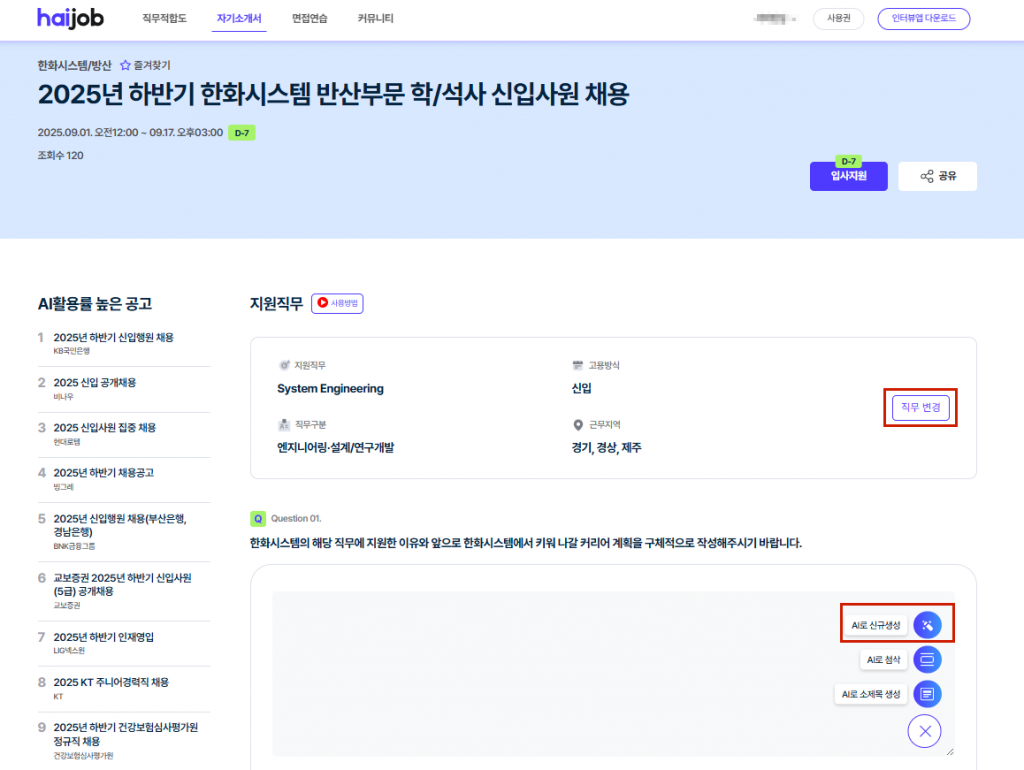Click the 경기, 경상, 제주 text
Viewport: 1024px width, 770px height.
click(x=607, y=448)
